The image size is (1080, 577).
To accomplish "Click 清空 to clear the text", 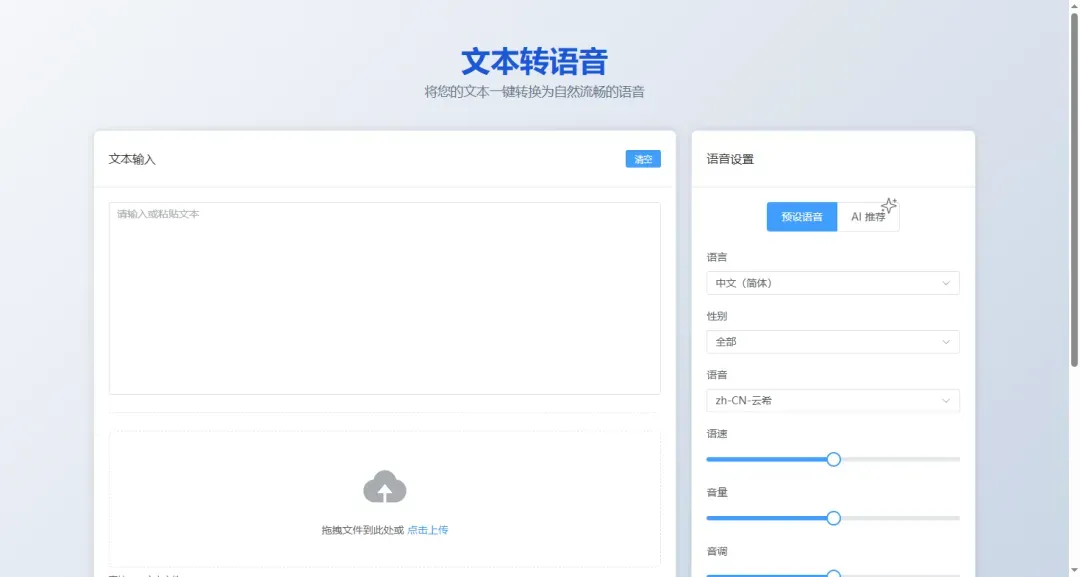I will click(642, 158).
